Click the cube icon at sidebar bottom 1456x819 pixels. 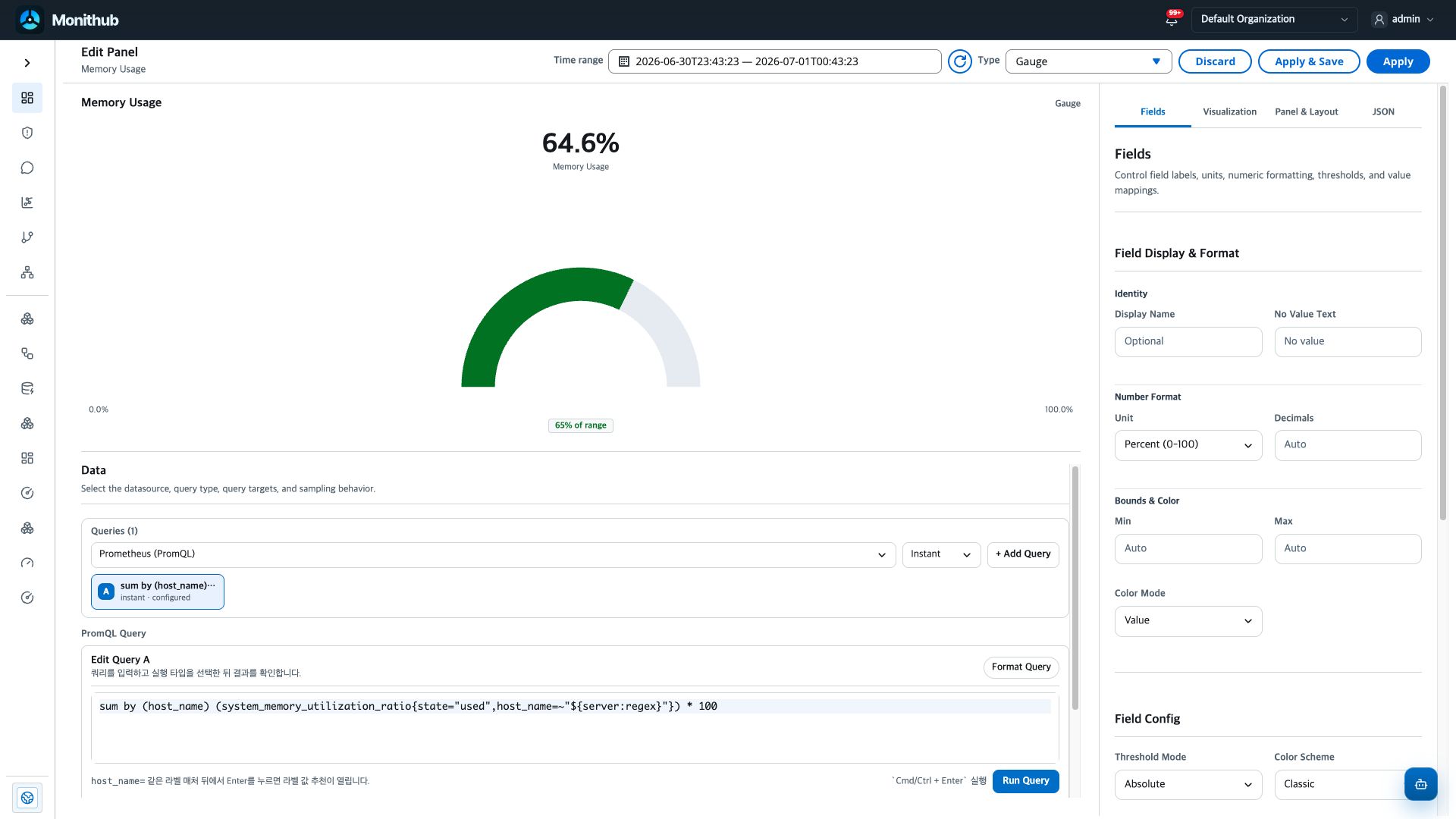[x=27, y=798]
